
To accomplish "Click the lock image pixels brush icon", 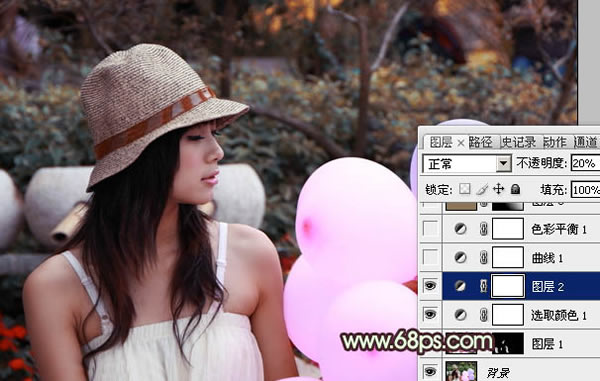I will [482, 189].
